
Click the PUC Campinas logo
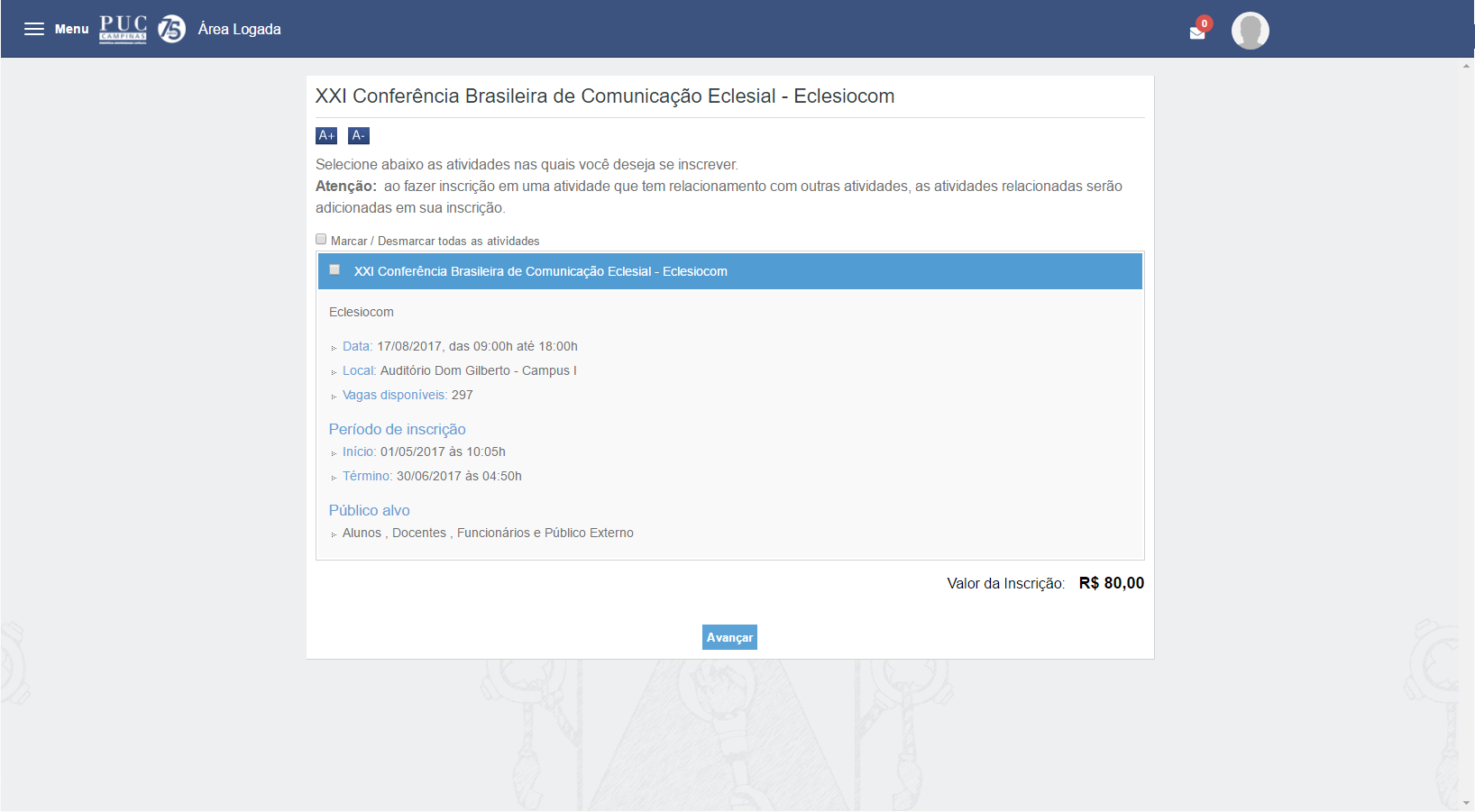click(x=123, y=29)
